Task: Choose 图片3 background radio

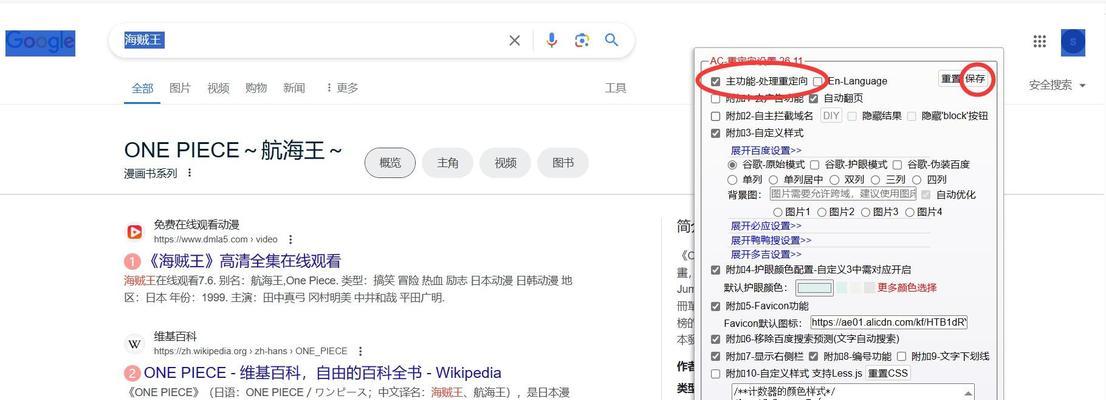Action: (866, 212)
